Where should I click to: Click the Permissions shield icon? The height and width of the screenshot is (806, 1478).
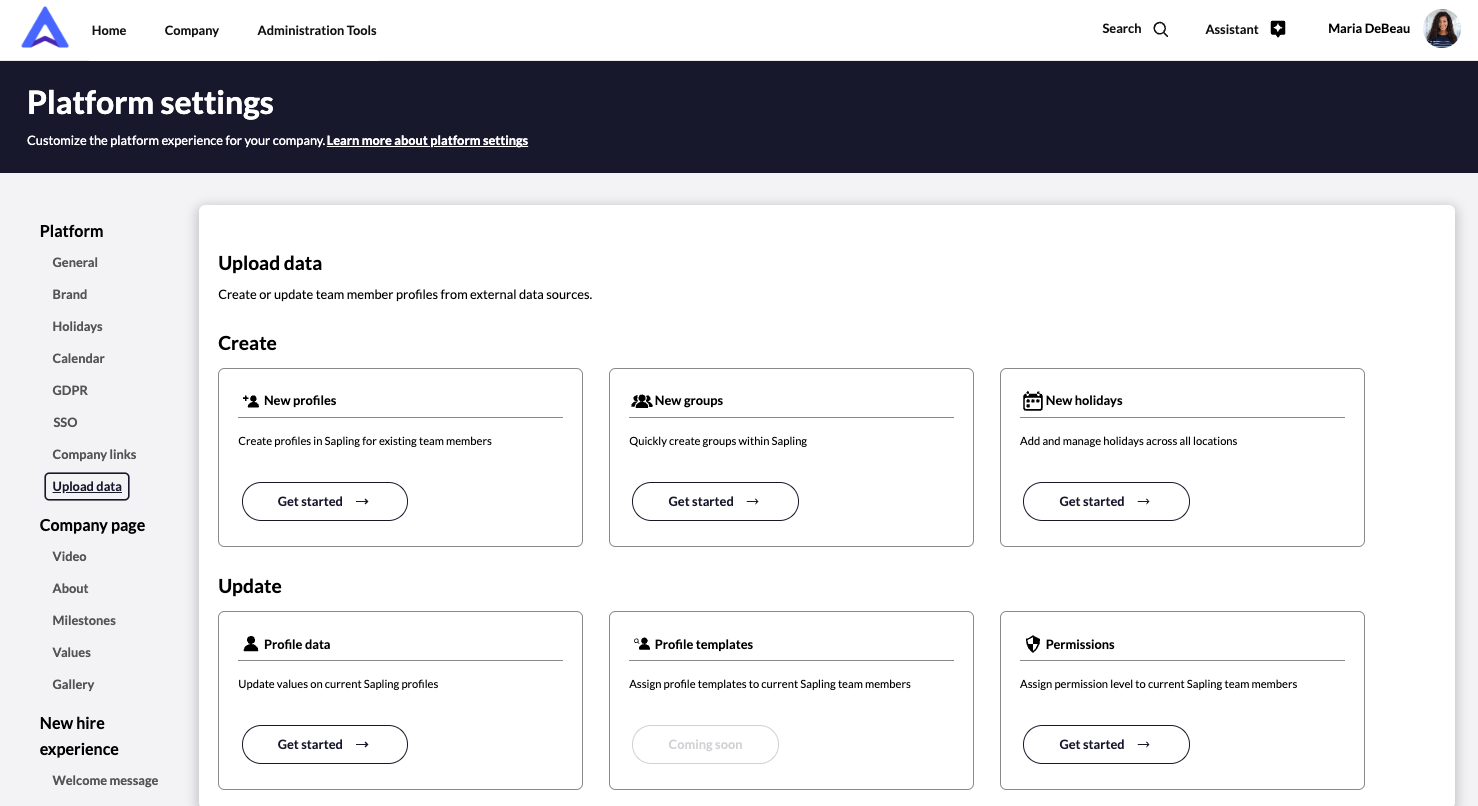coord(1033,644)
